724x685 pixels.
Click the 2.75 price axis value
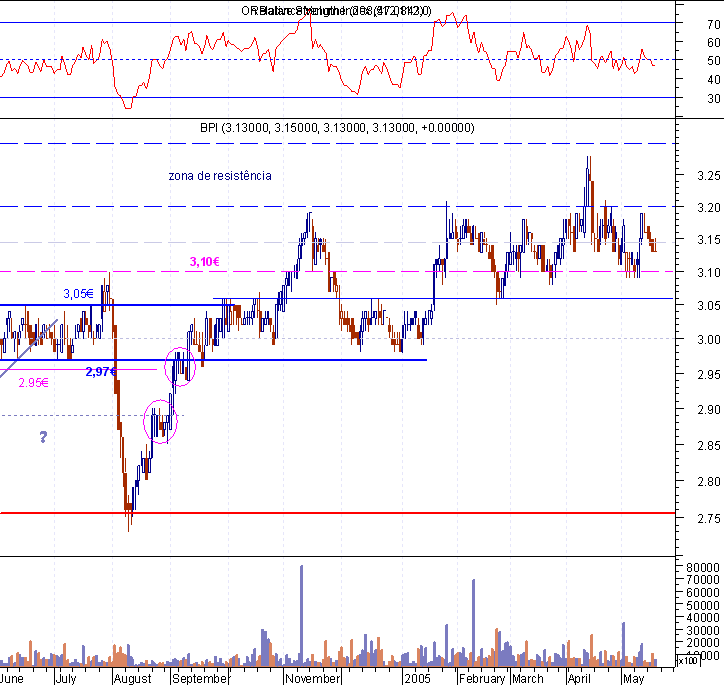709,519
